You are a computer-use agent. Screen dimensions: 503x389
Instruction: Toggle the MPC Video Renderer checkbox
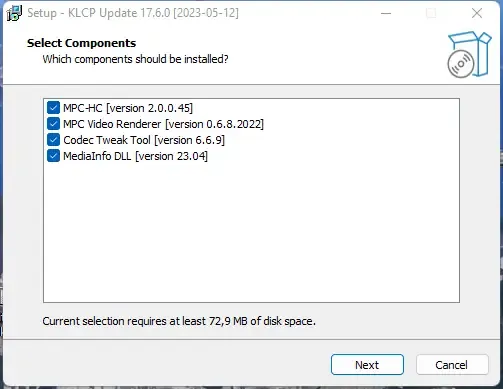pos(53,124)
